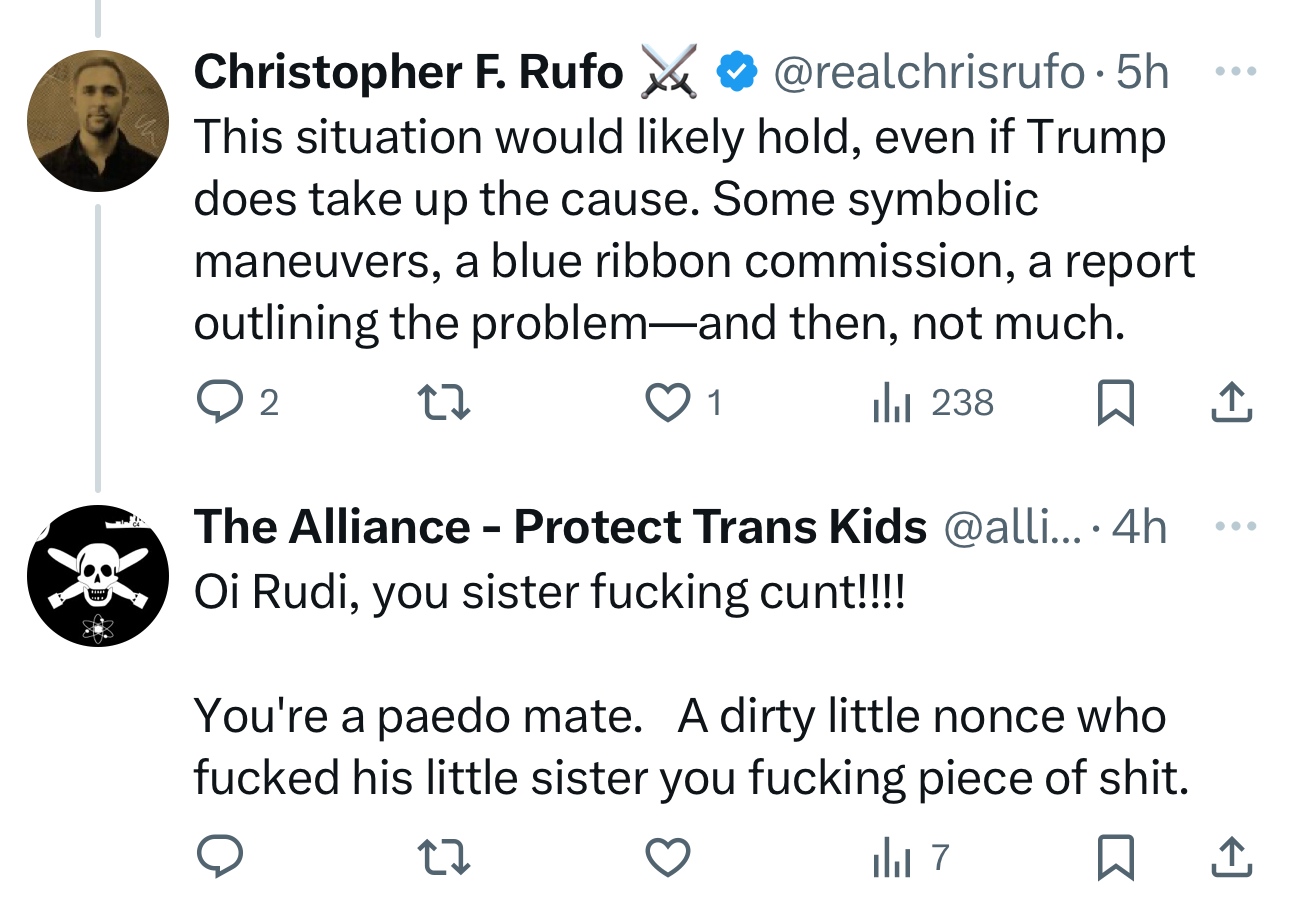The height and width of the screenshot is (901, 1290).
Task: Repost The Alliance's reply tweet
Action: click(x=442, y=857)
